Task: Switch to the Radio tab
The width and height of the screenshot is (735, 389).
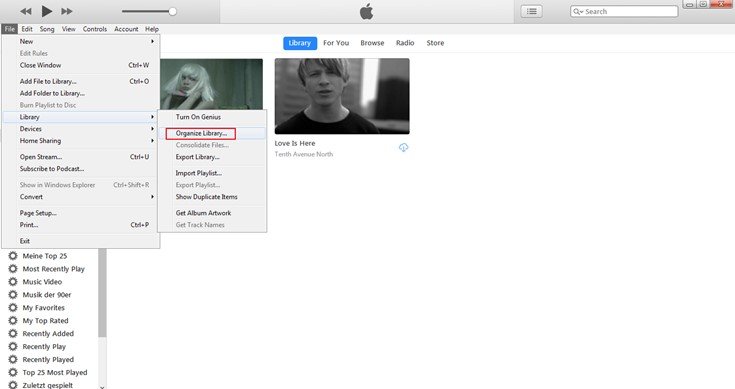Action: [405, 43]
